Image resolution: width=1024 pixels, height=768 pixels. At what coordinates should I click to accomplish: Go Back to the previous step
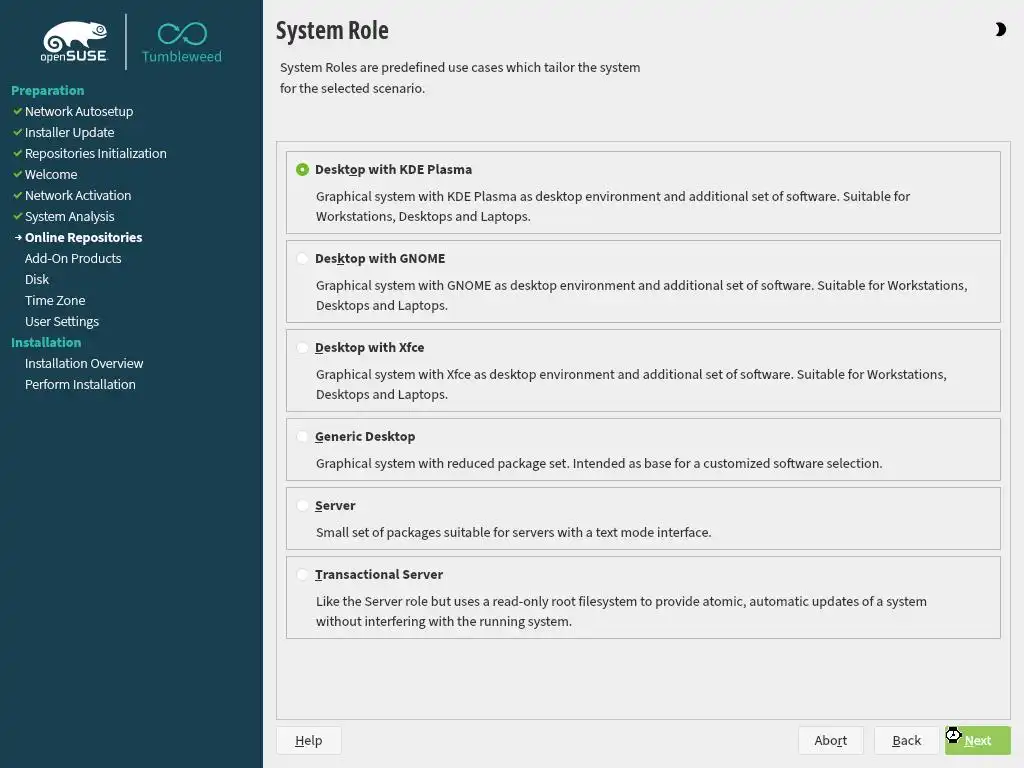[906, 740]
